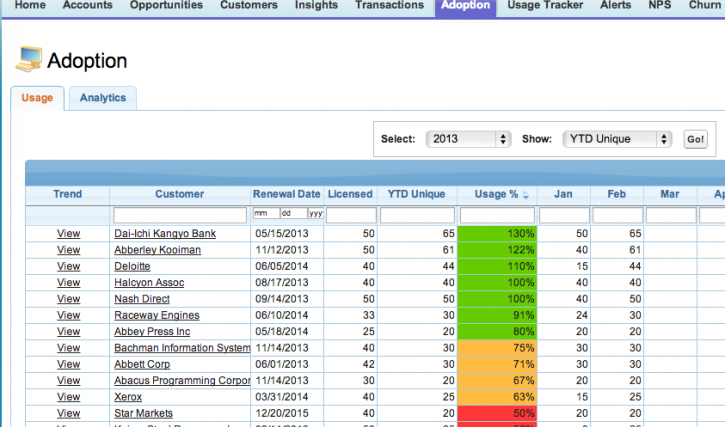Click the Adoption computer icon
725x427 pixels.
(x=29, y=59)
